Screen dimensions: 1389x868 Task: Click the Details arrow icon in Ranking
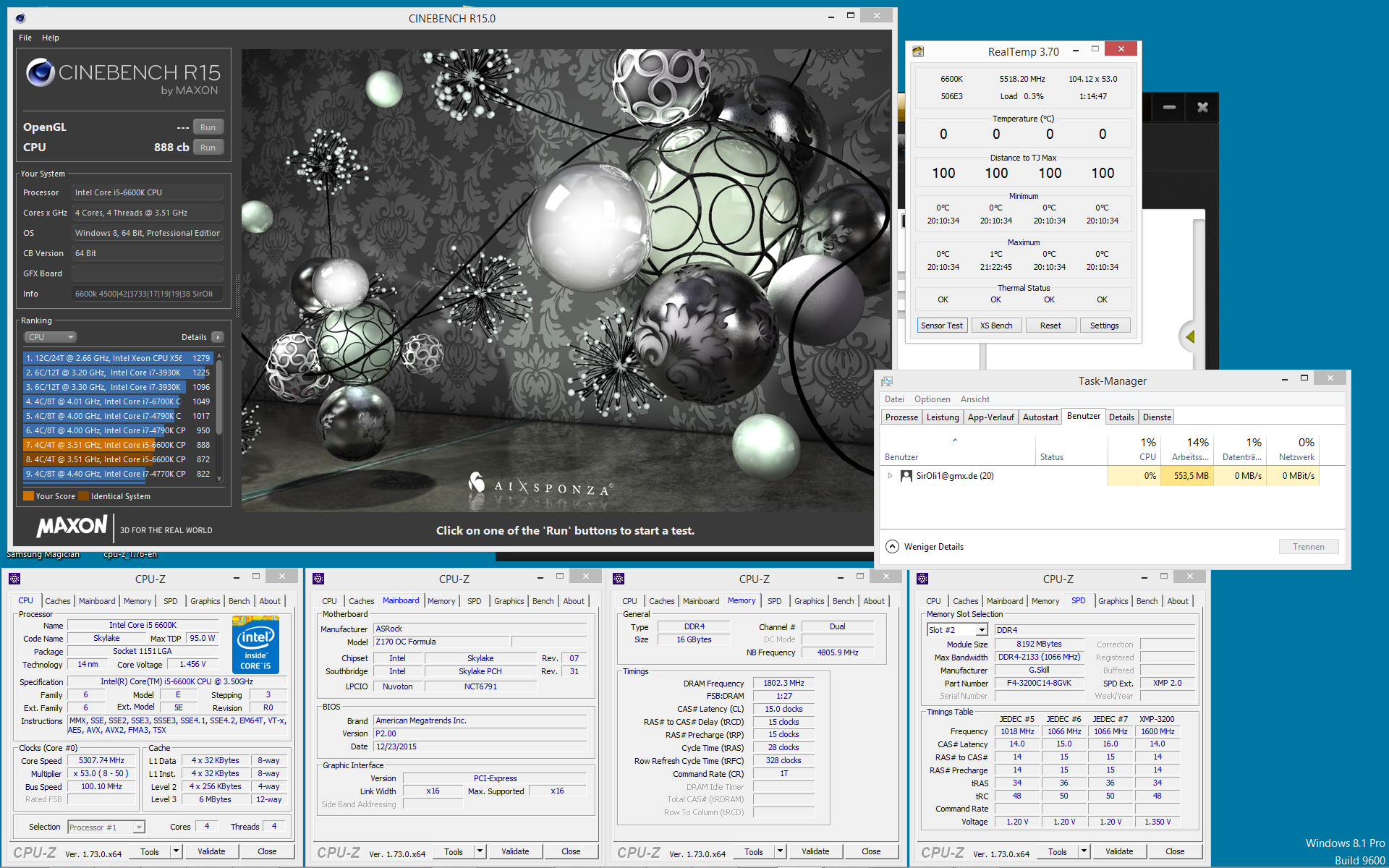point(218,337)
